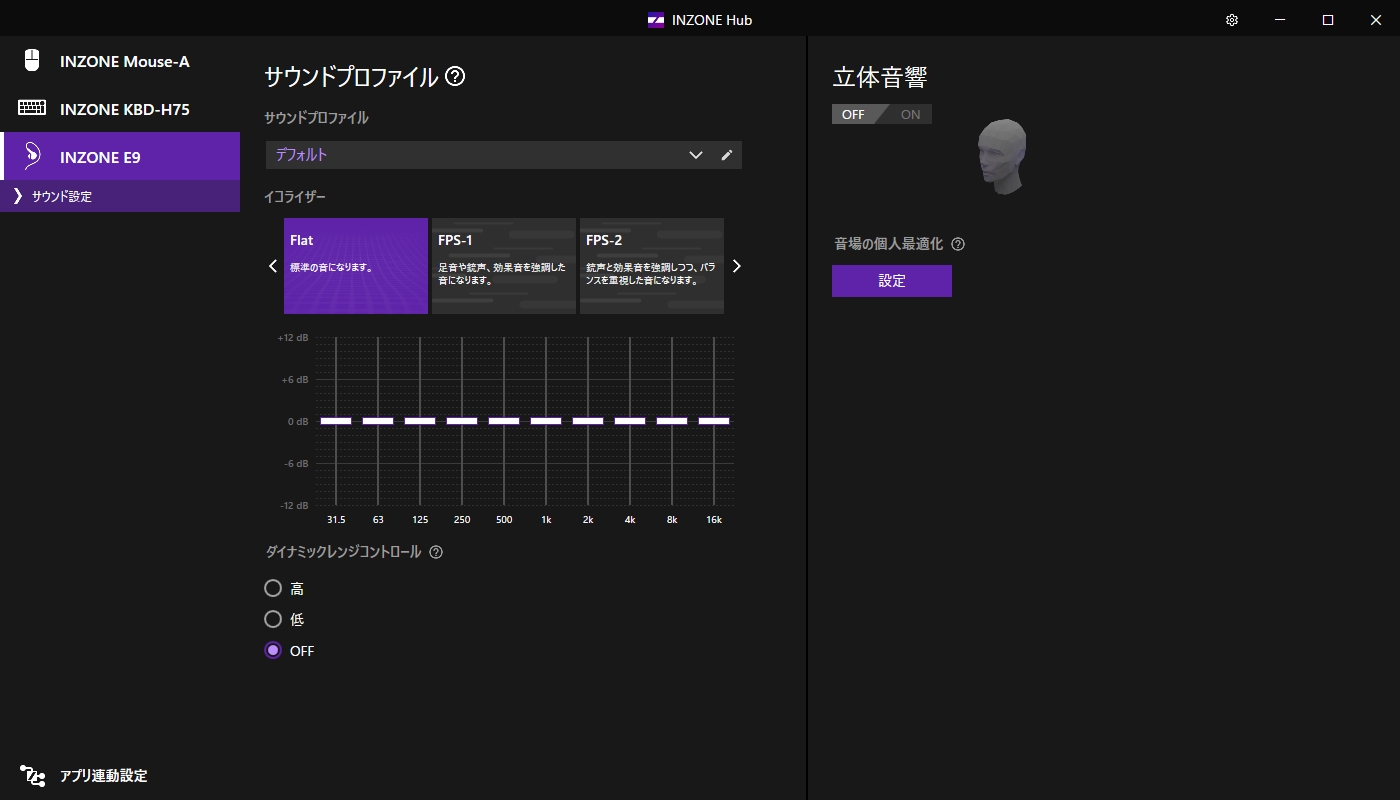Click the INZONE E9 earphone icon
This screenshot has height=800, width=1400.
point(32,156)
